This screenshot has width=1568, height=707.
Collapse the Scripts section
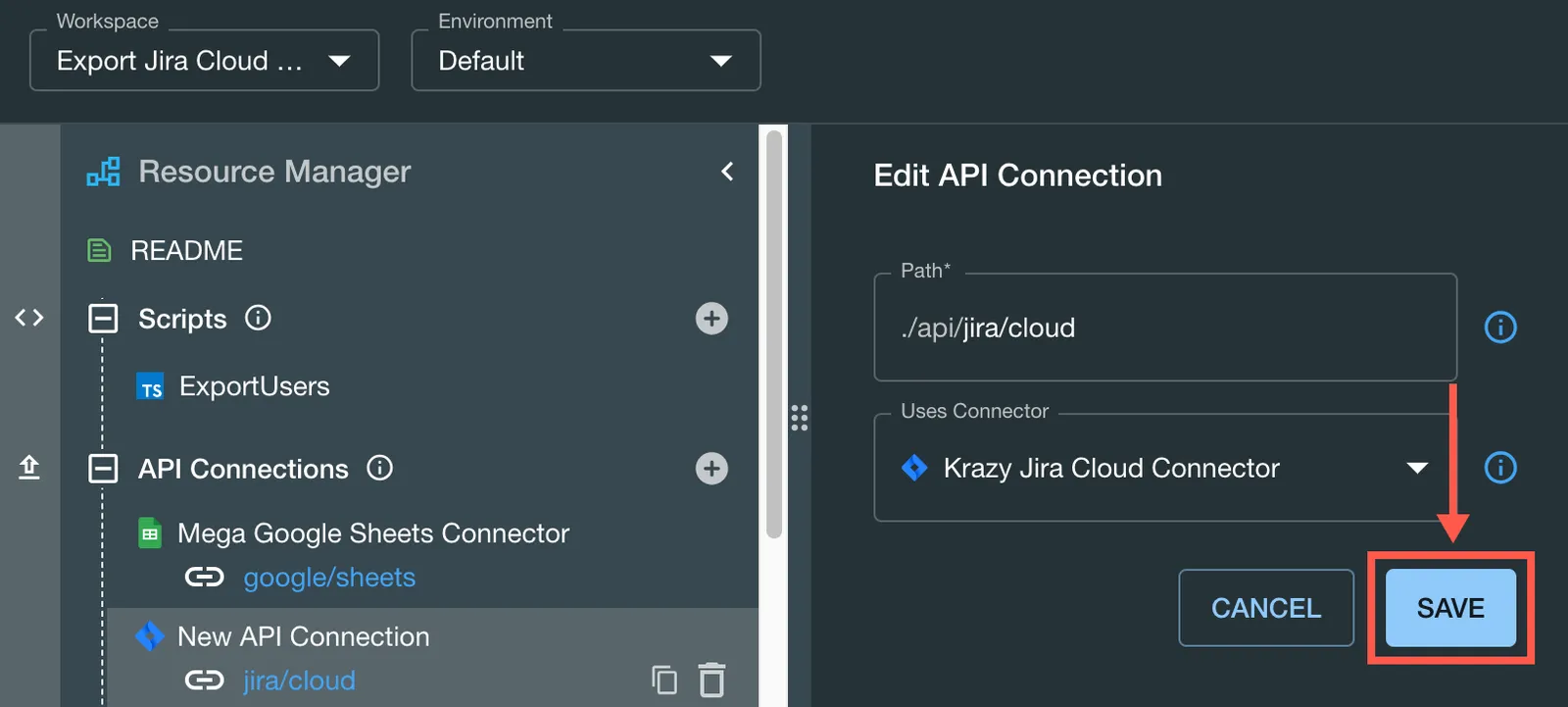(103, 319)
